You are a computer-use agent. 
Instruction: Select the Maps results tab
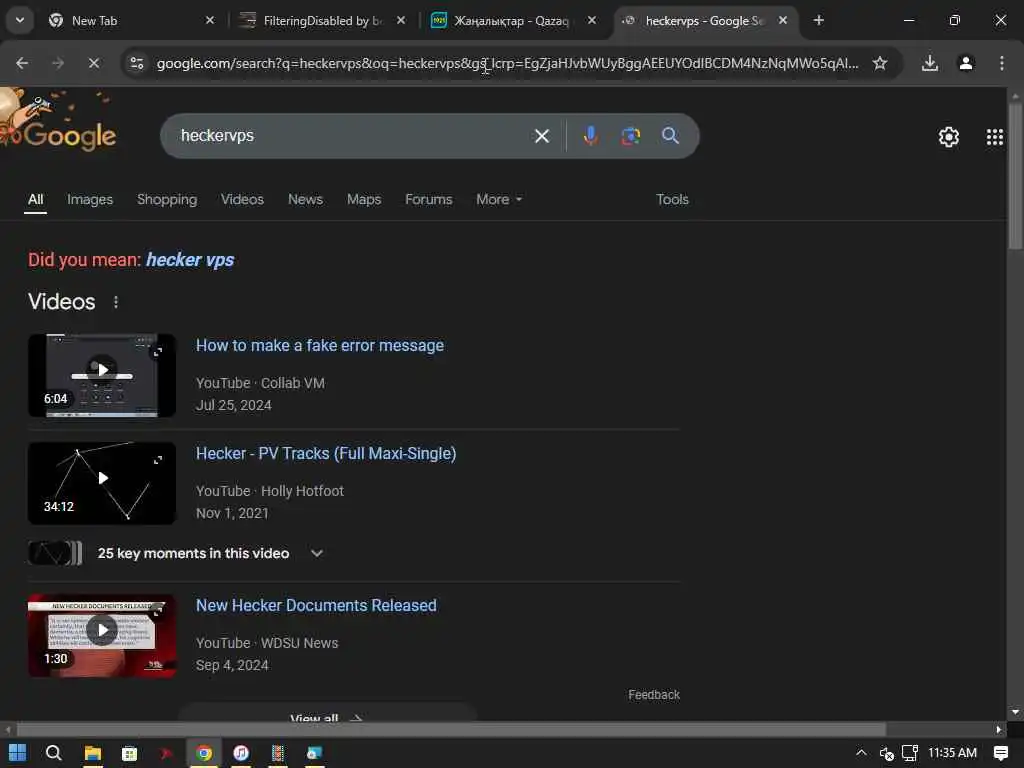(x=364, y=199)
